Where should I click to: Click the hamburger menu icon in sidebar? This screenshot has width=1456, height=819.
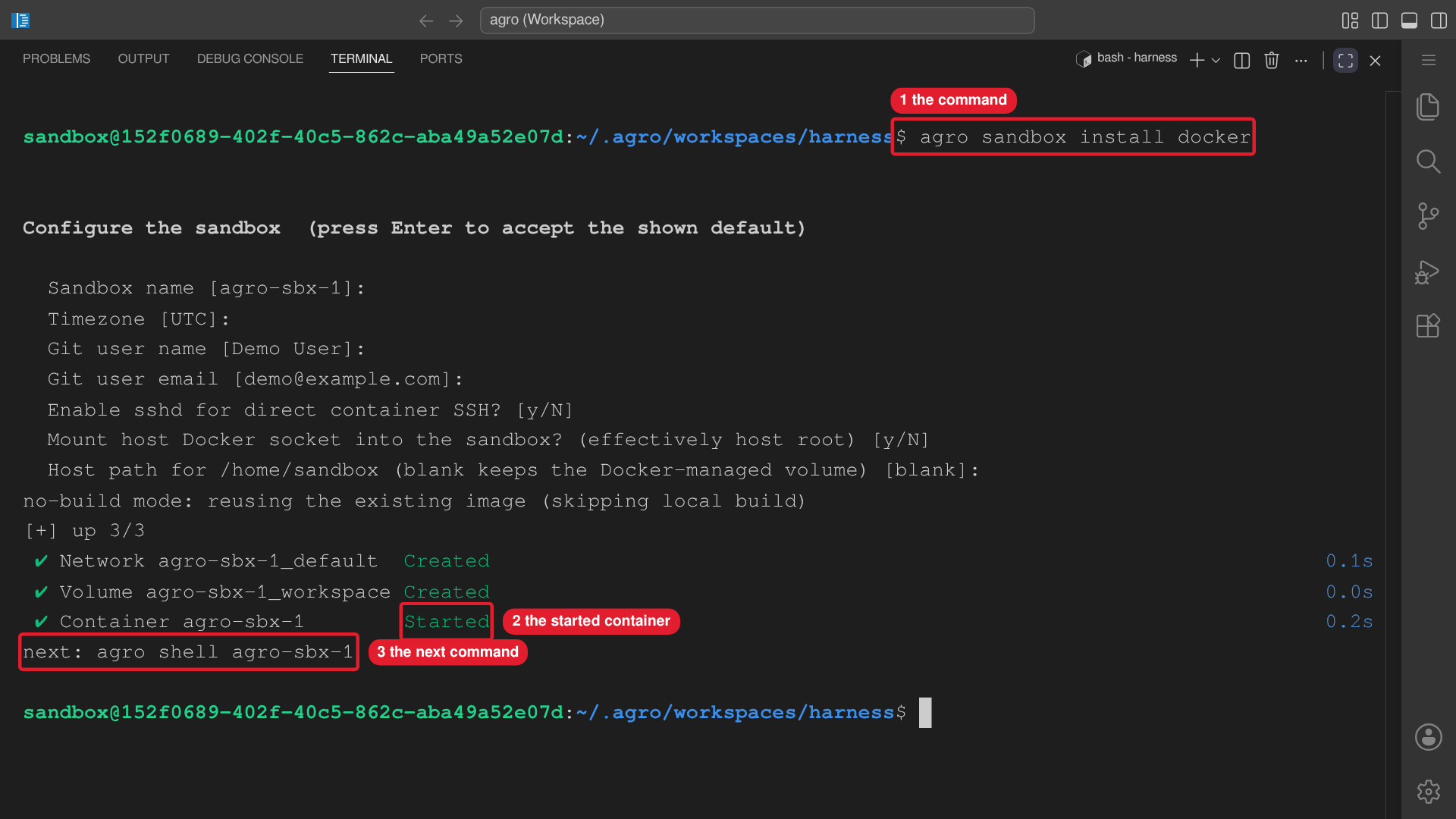pos(1429,60)
